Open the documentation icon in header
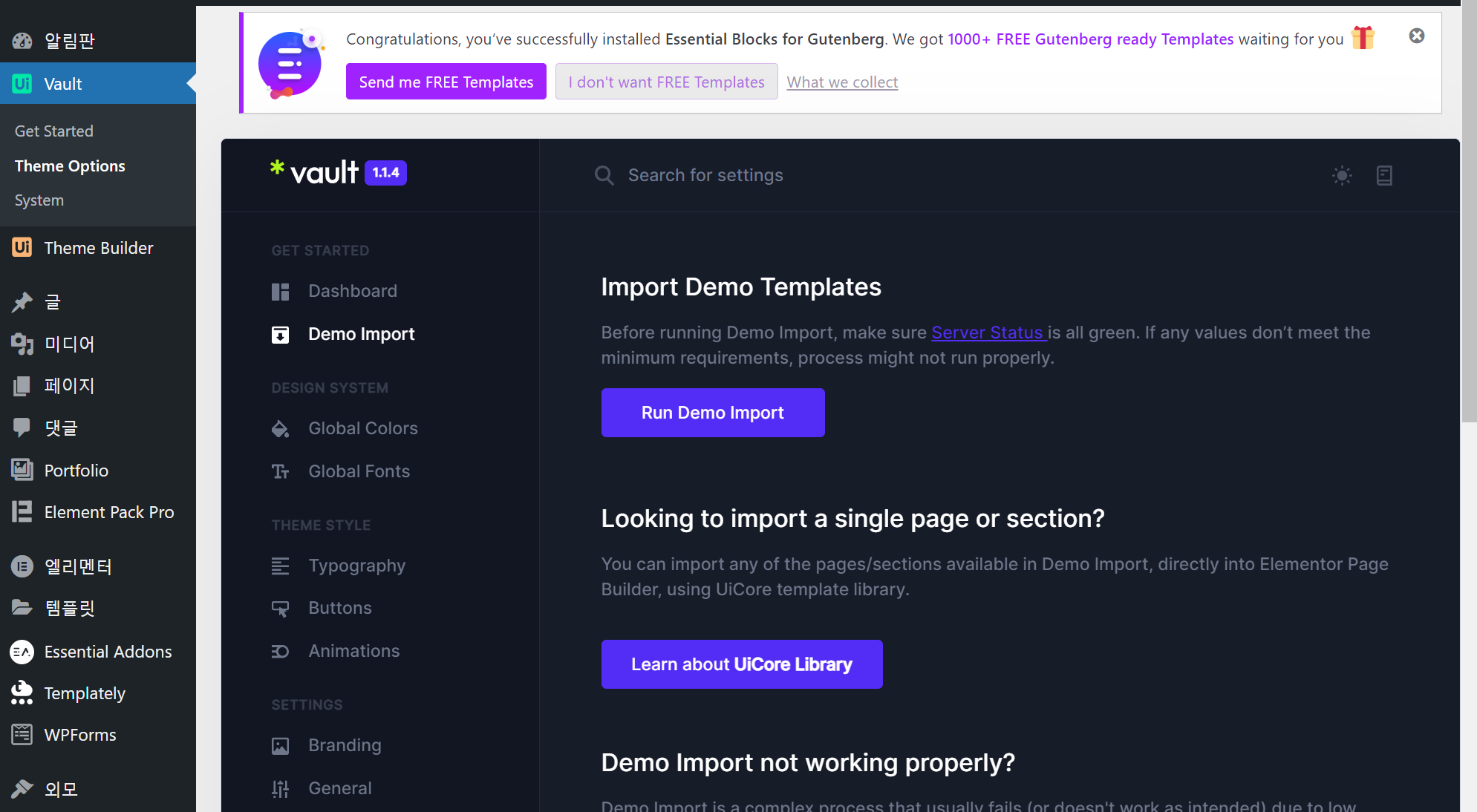This screenshot has height=812, width=1477. [x=1384, y=176]
